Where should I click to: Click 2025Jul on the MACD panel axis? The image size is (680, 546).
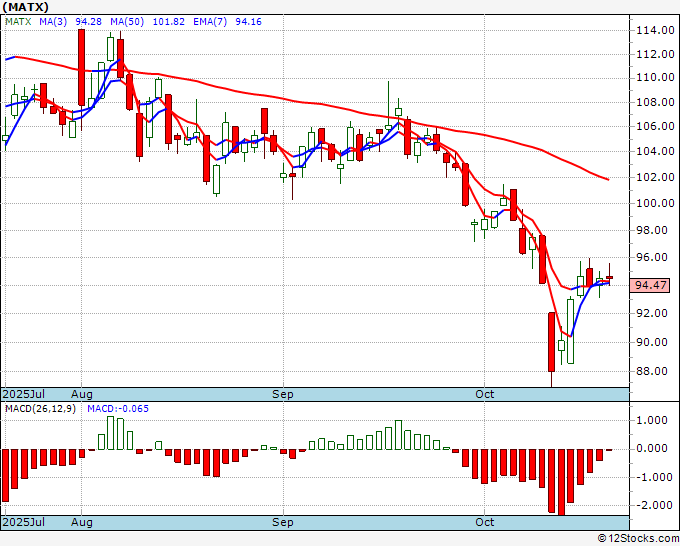click(x=24, y=522)
